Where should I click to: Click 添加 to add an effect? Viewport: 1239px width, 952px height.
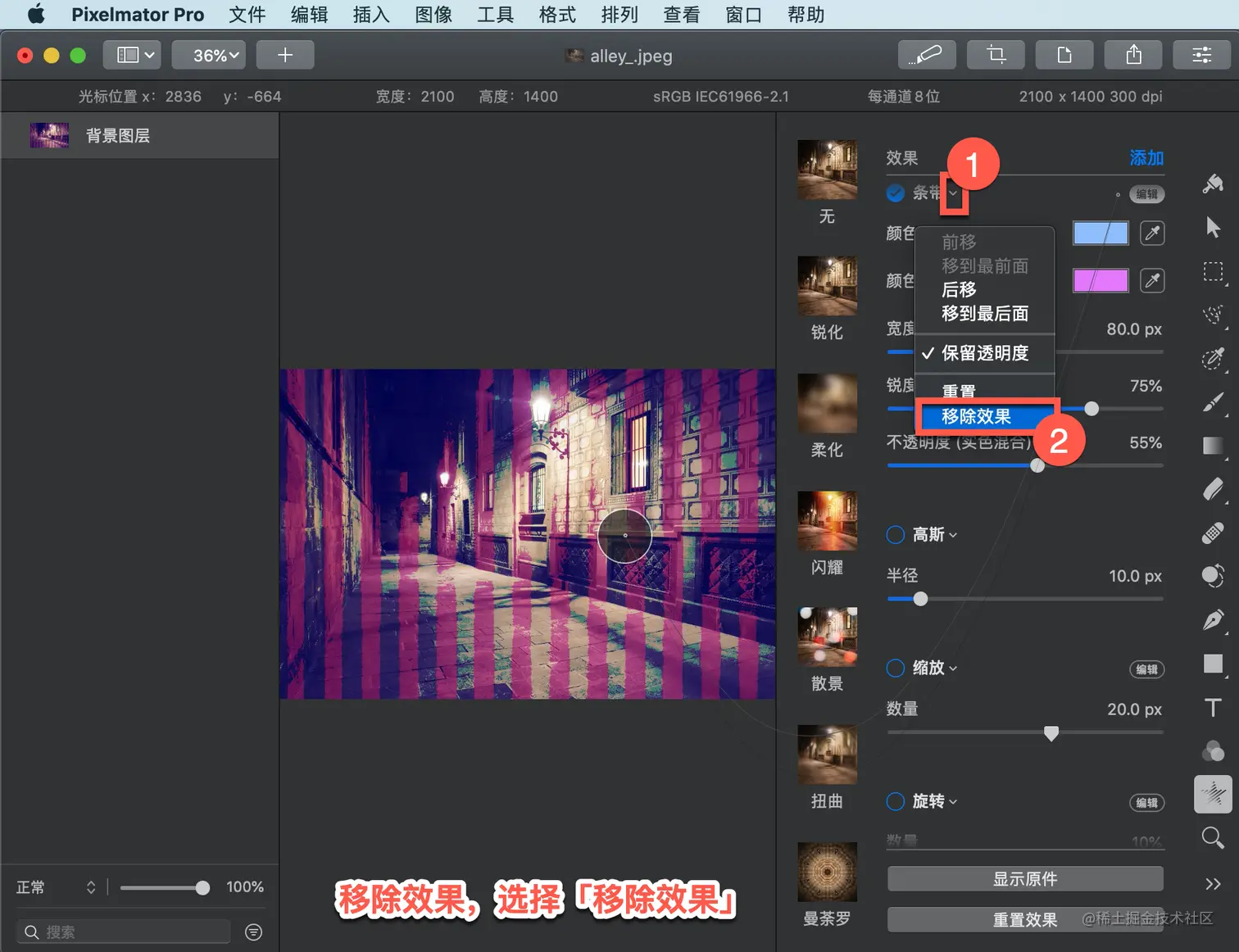click(x=1146, y=158)
